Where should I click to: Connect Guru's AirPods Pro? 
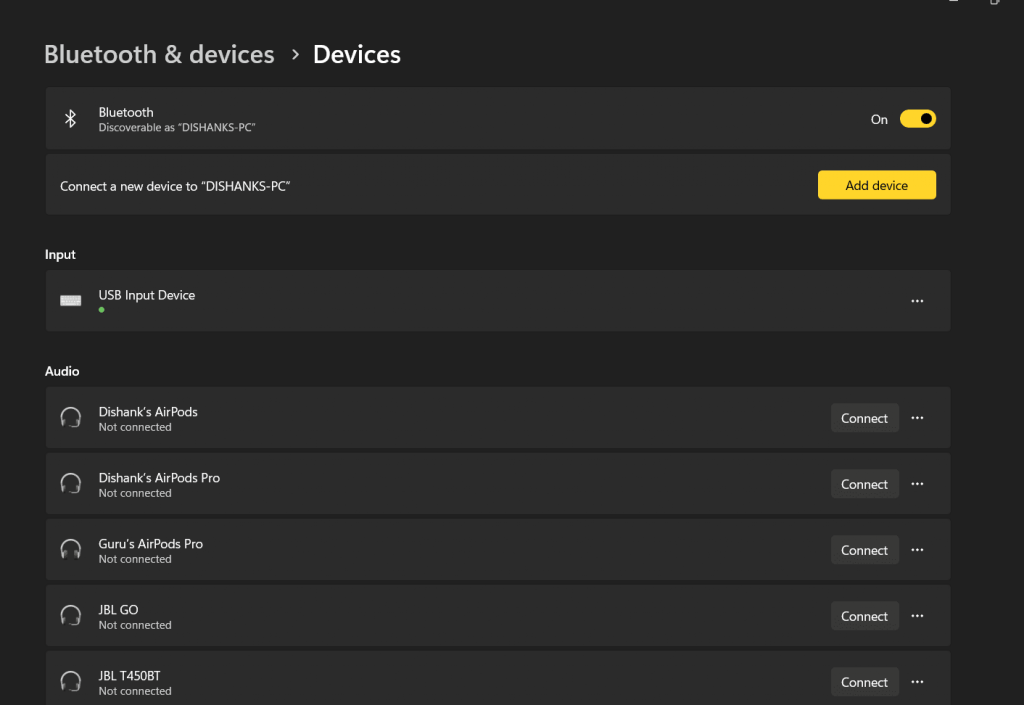[x=864, y=550]
